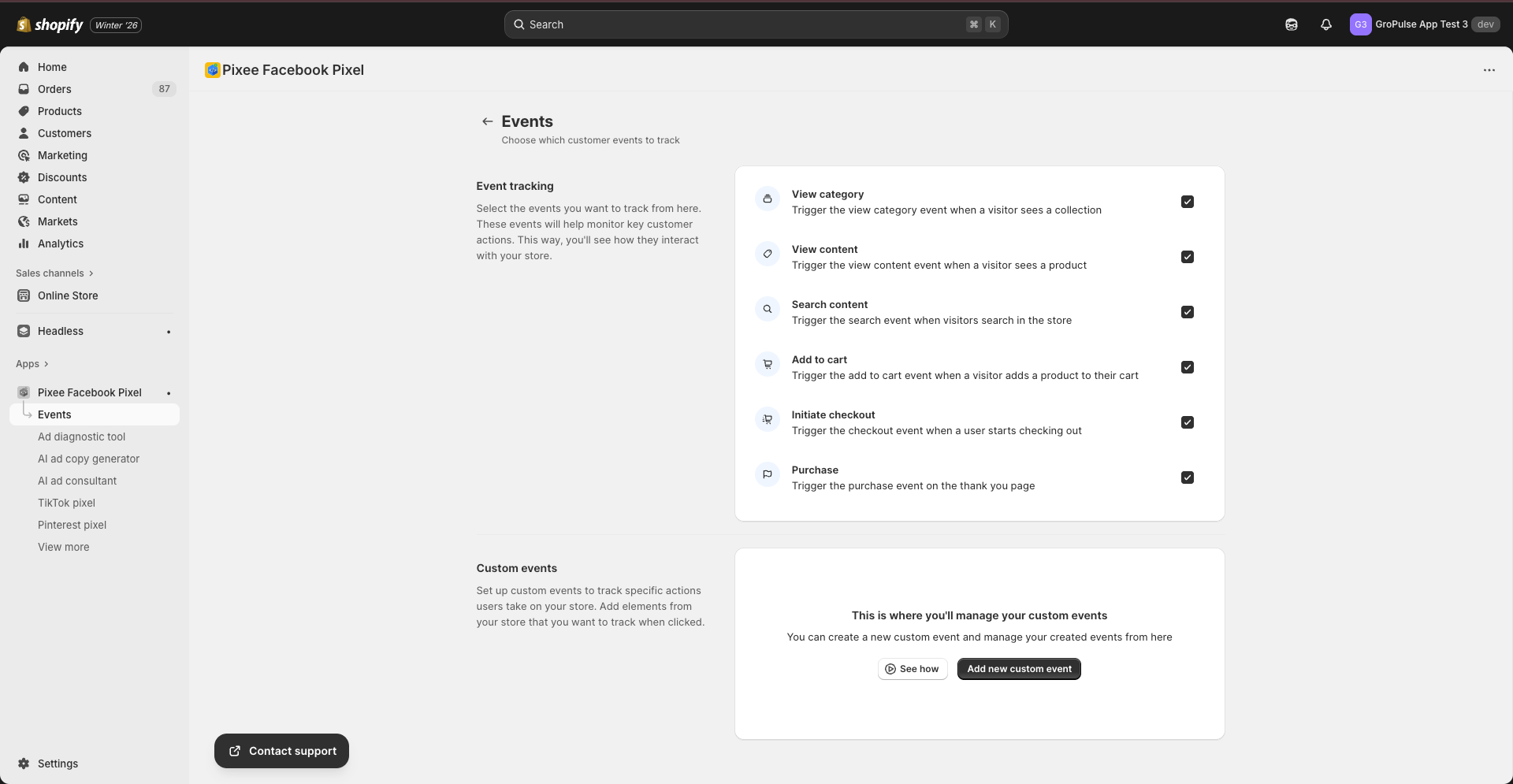Open the three-dots menu for Pixee app

point(1489,70)
